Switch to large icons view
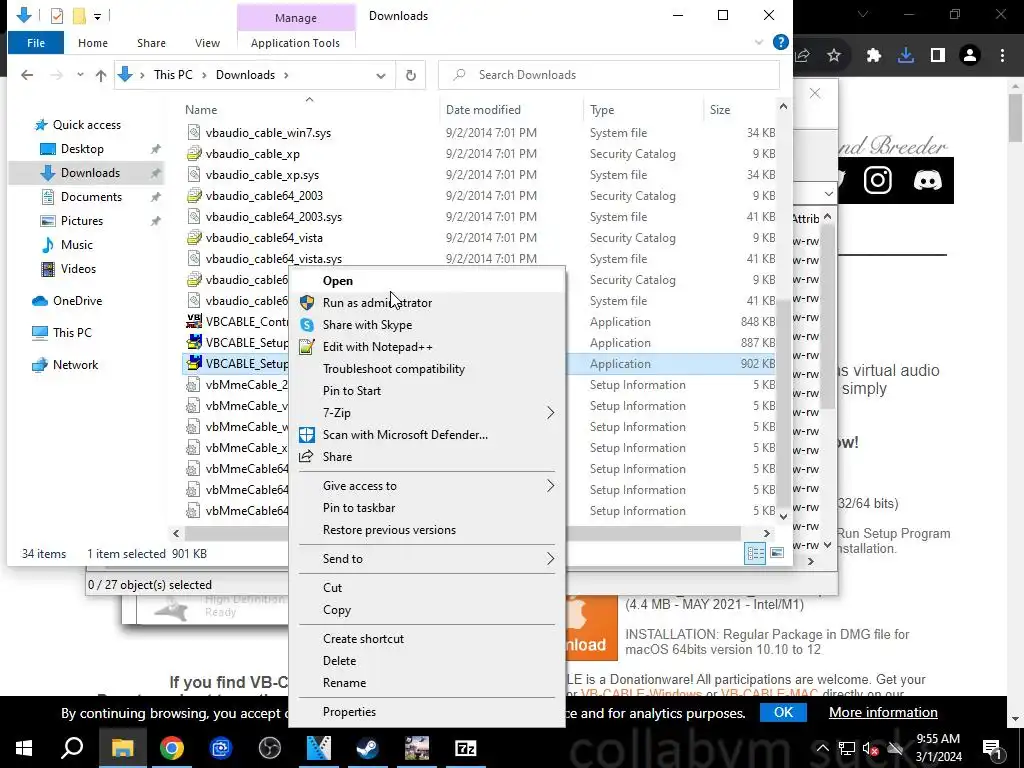 point(776,554)
